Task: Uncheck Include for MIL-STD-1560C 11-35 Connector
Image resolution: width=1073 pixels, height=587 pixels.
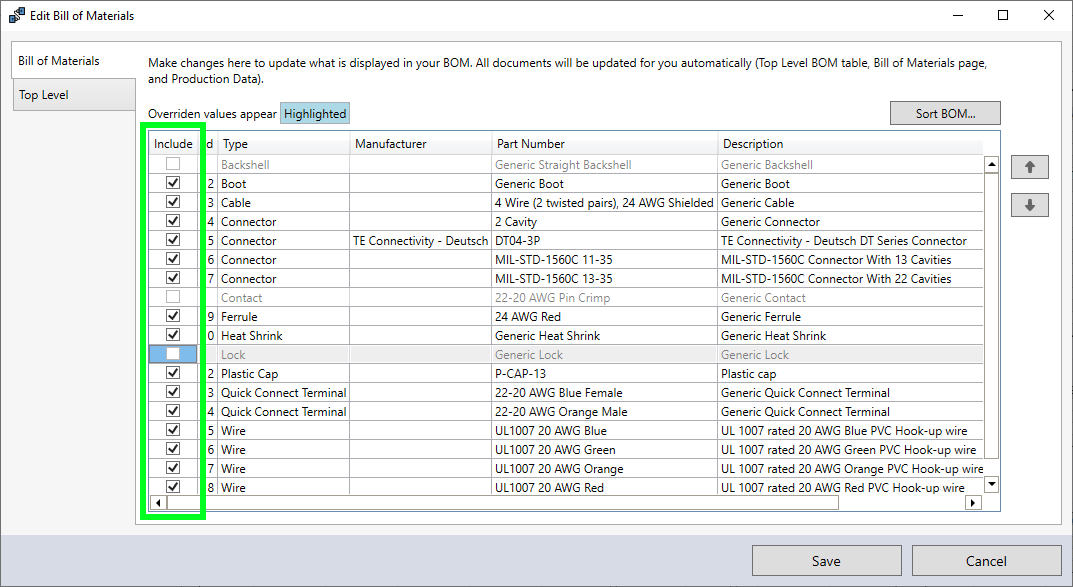Action: [173, 259]
